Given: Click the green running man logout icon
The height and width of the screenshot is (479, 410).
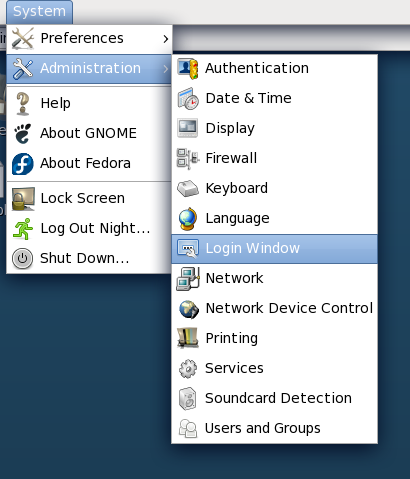Looking at the screenshot, I should [x=23, y=229].
